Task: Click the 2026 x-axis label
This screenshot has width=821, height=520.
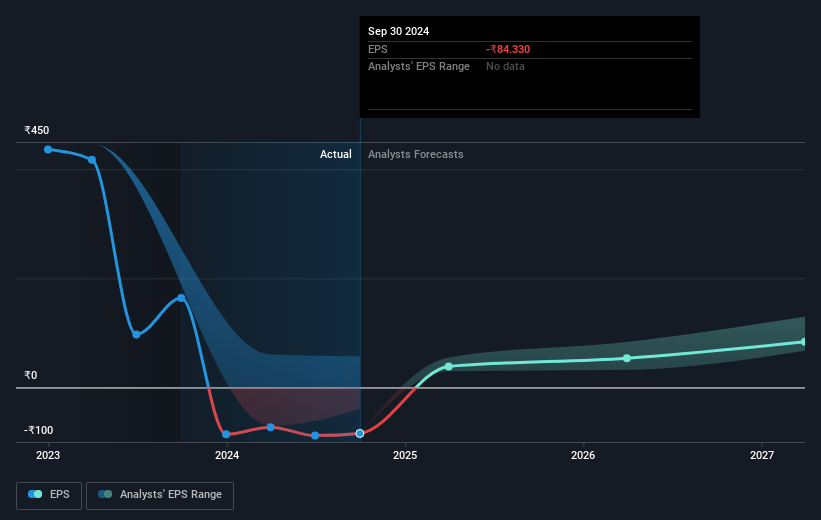Action: 583,456
